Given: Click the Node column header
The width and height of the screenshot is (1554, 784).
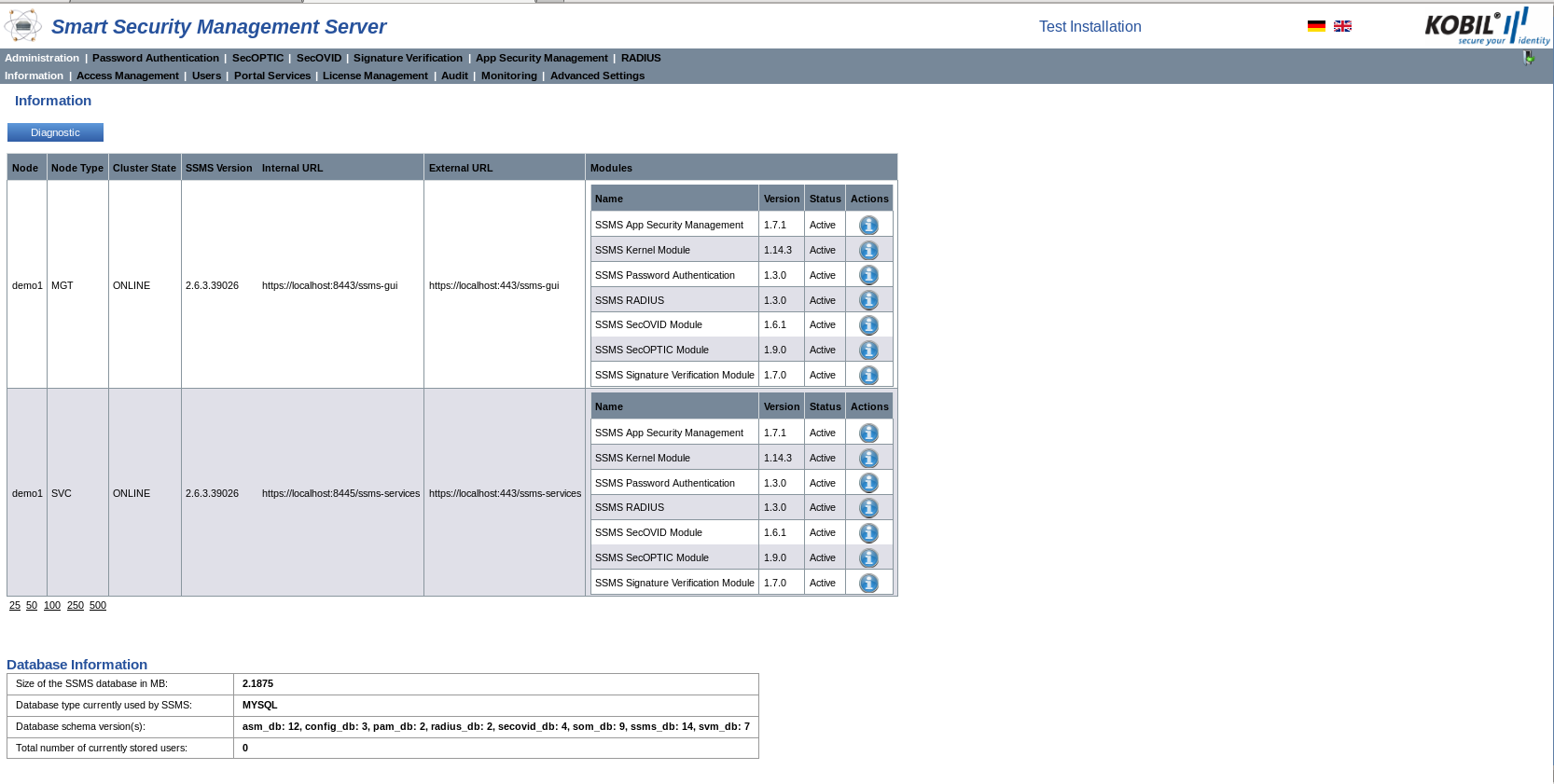Looking at the screenshot, I should click(25, 168).
